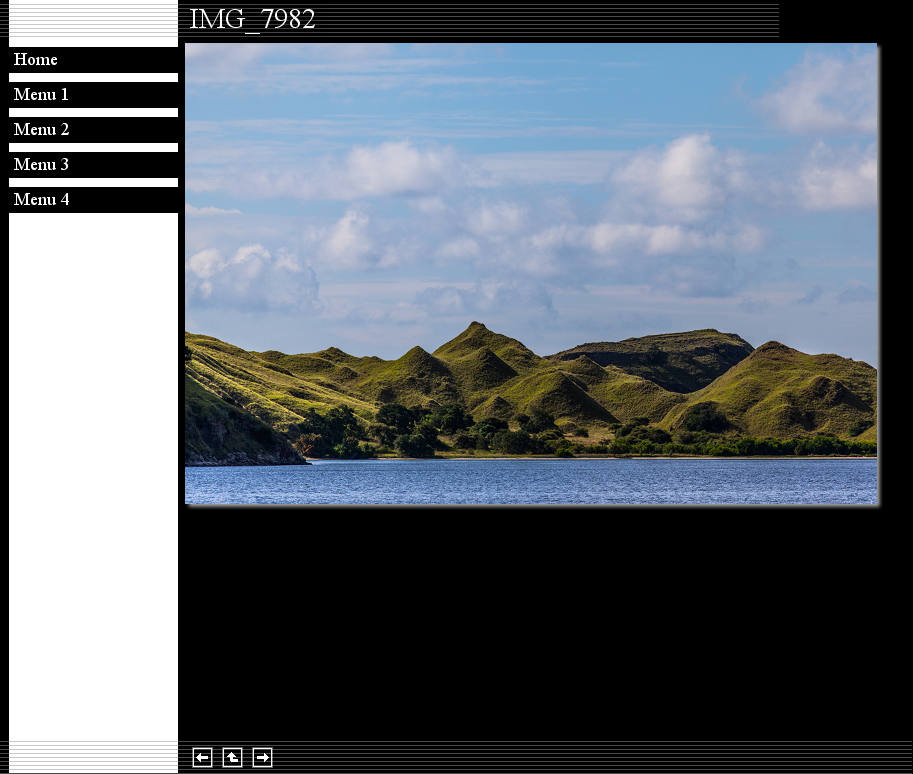Click the up-to-index arrow icon
This screenshot has width=913, height=774.
[232, 758]
